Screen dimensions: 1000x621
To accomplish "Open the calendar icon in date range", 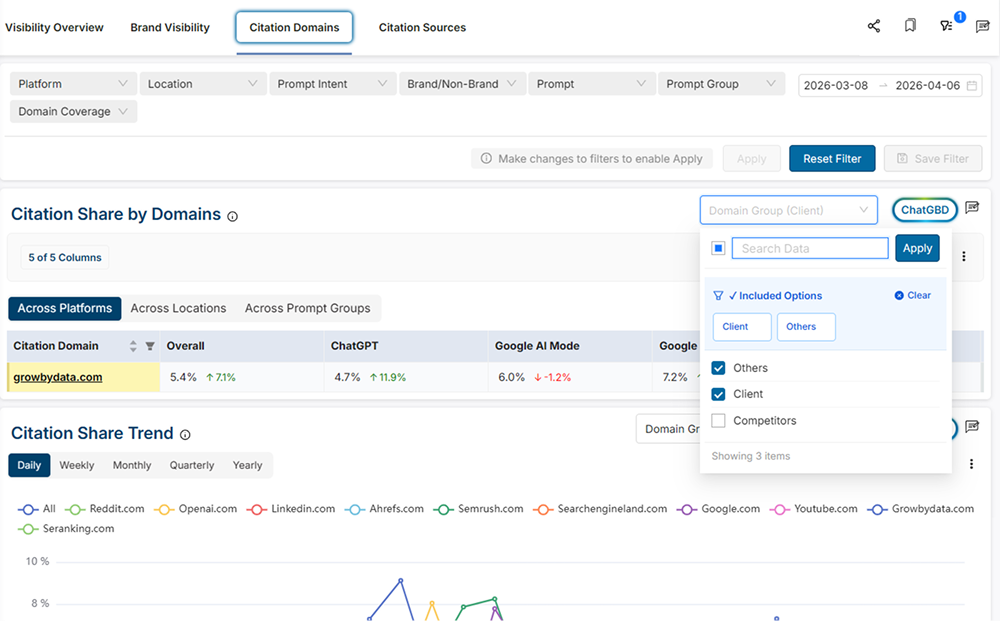I will pyautogui.click(x=973, y=85).
